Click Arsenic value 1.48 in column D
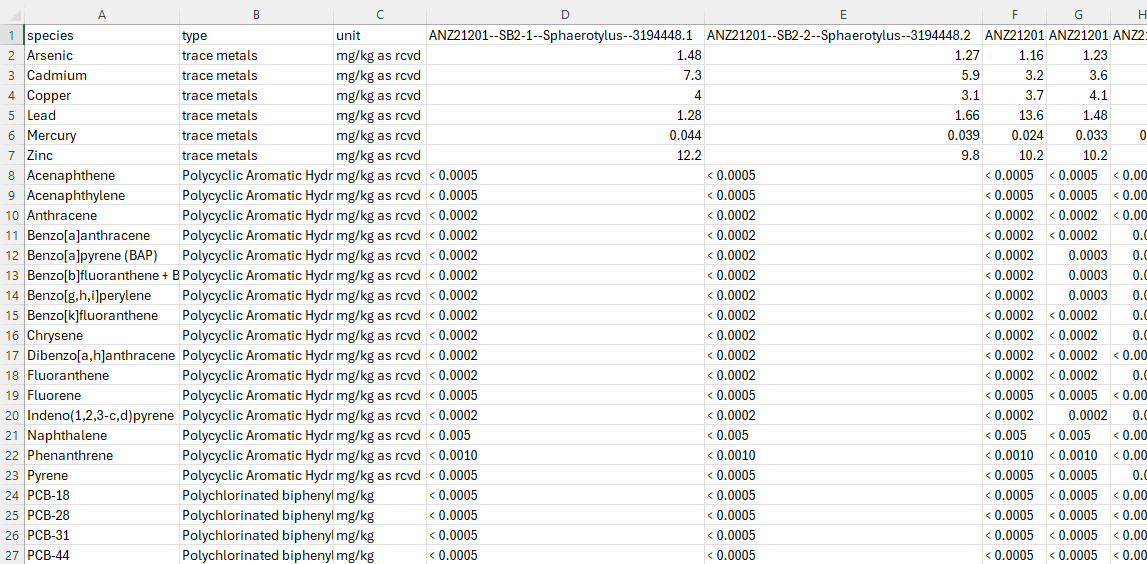Screen dimensions: 1147x564 tap(565, 55)
